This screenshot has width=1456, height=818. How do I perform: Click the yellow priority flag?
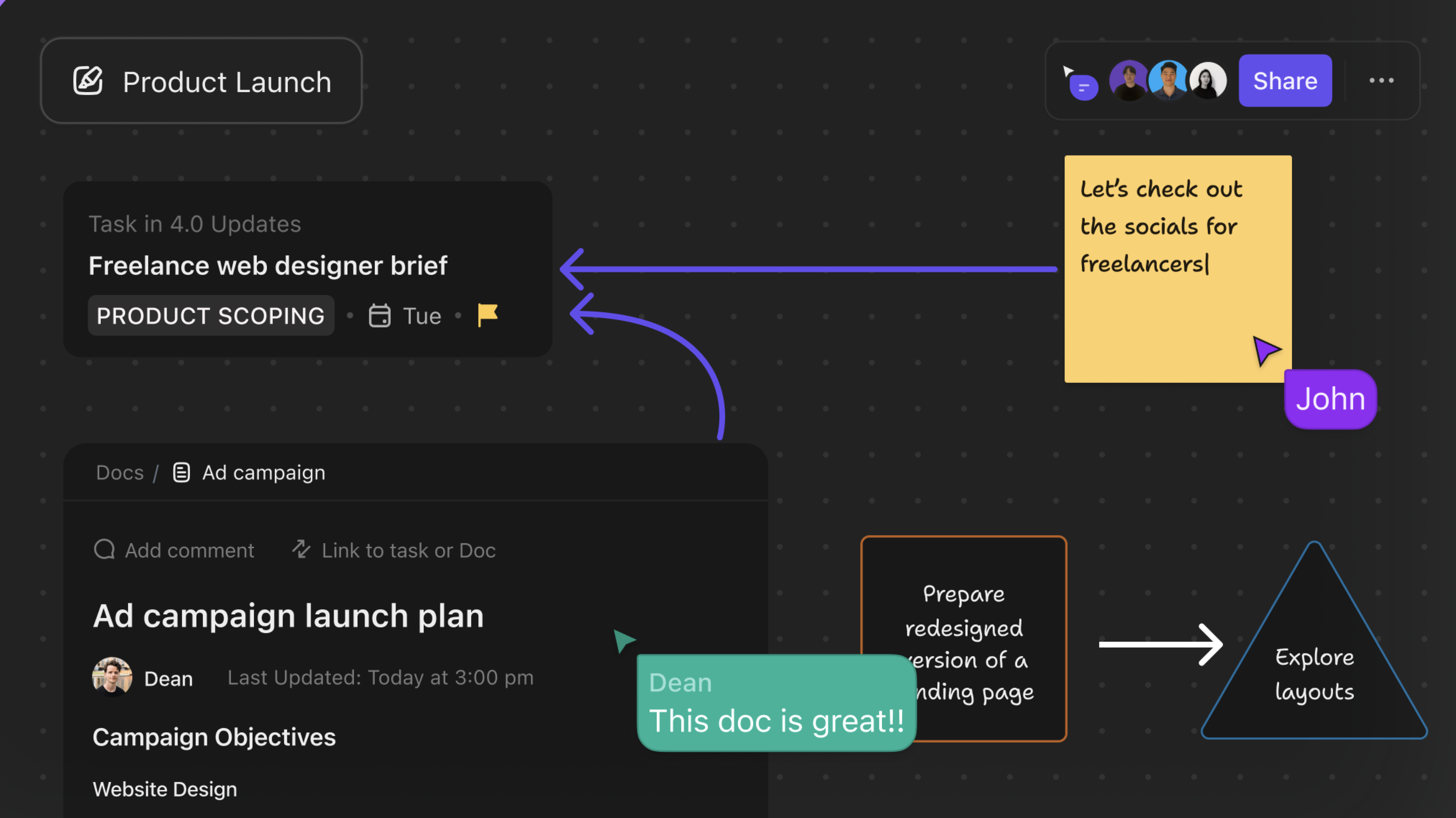pyautogui.click(x=487, y=315)
